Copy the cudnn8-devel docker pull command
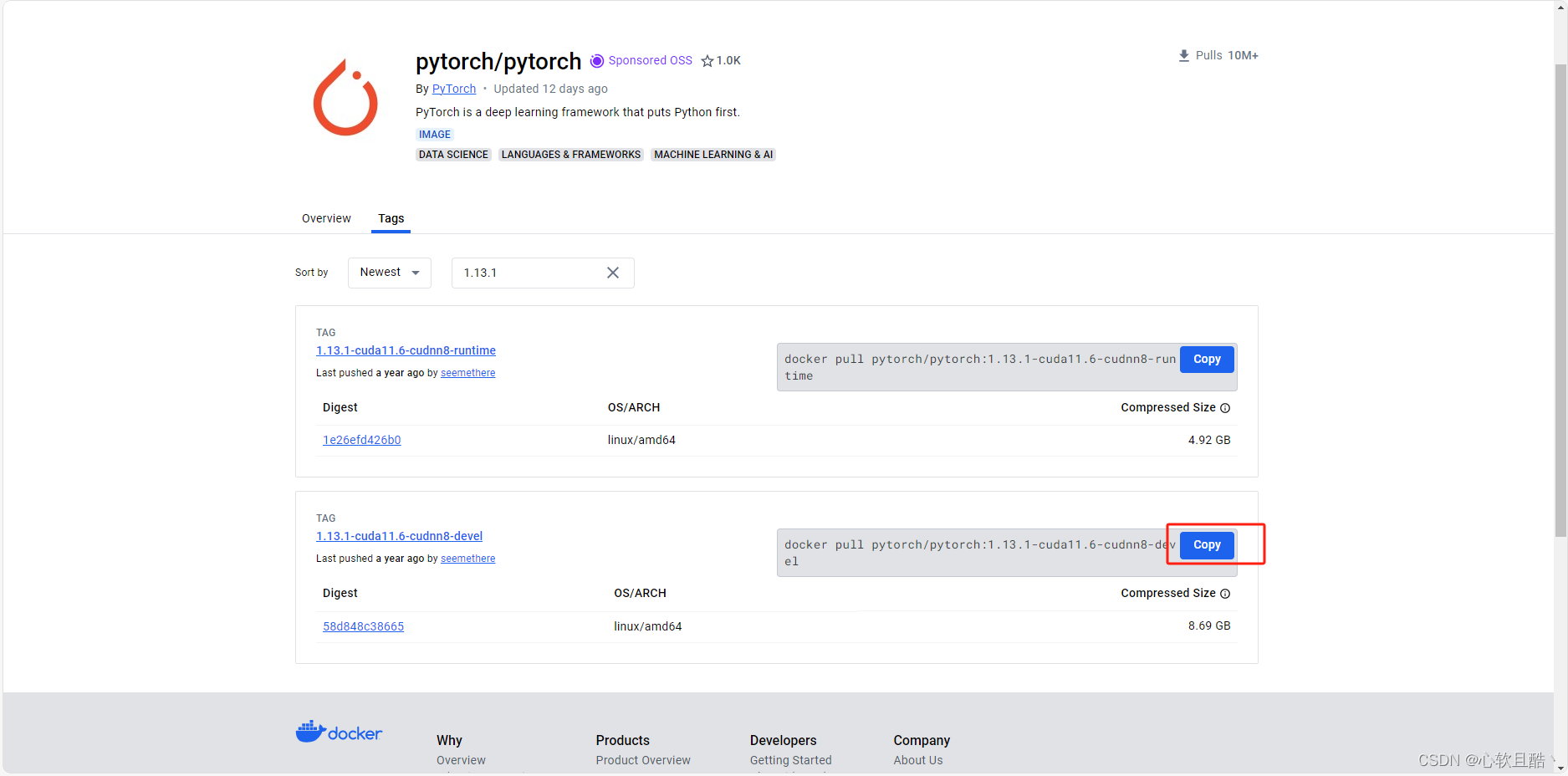Viewport: 1568px width, 776px height. click(x=1206, y=544)
